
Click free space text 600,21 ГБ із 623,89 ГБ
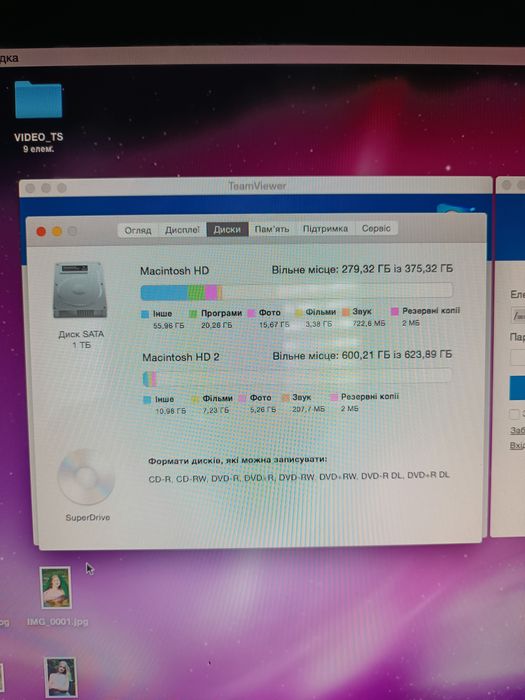396,355
